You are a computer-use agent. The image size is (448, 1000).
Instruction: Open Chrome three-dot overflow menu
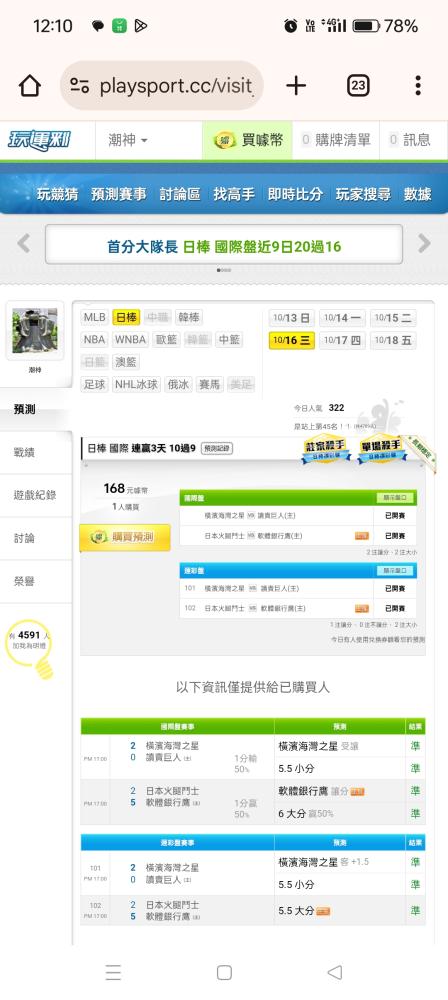pos(417,85)
